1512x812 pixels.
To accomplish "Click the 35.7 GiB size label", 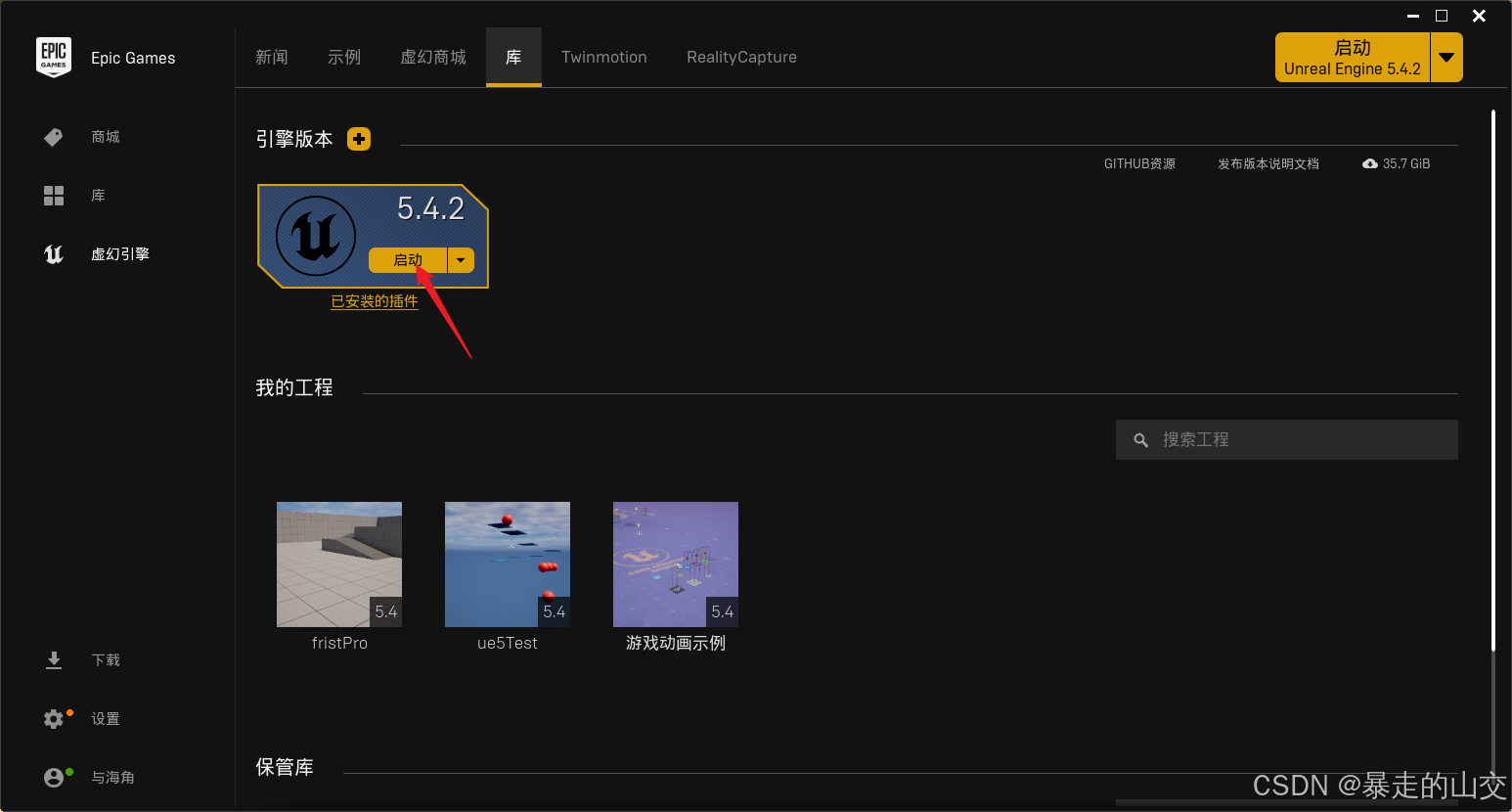I will (1406, 163).
